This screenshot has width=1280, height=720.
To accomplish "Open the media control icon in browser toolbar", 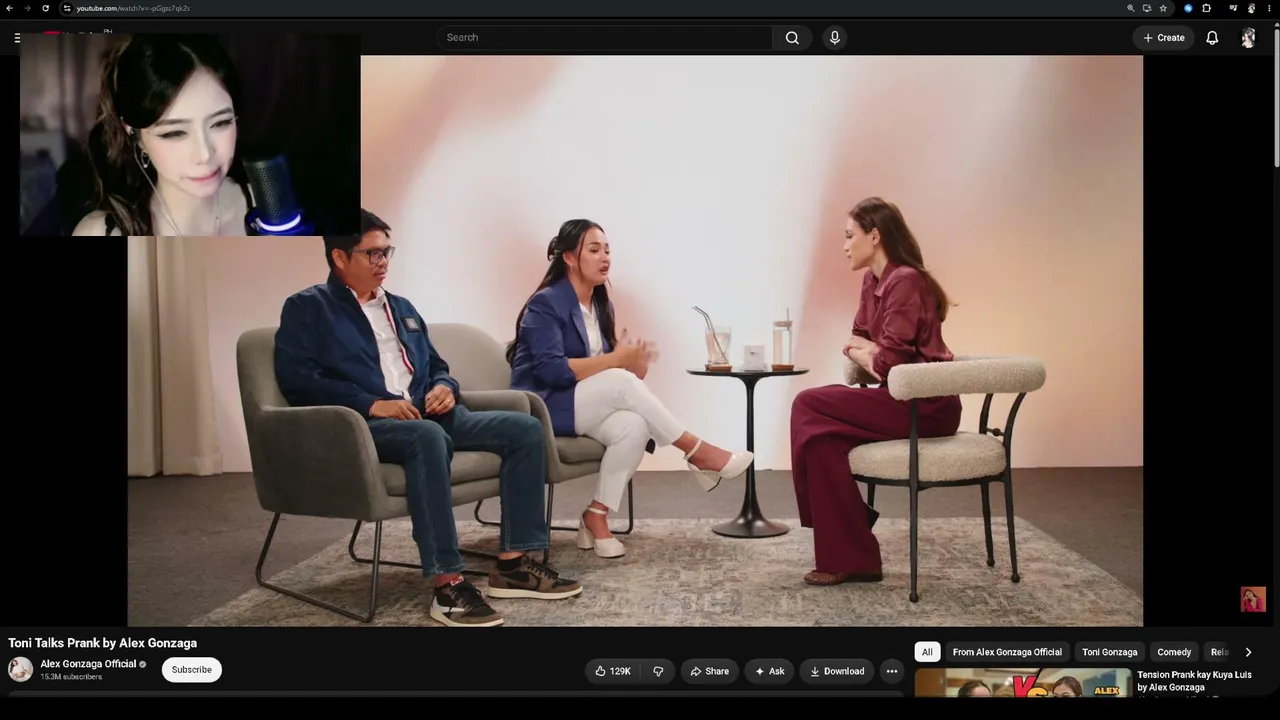I will (x=1233, y=8).
